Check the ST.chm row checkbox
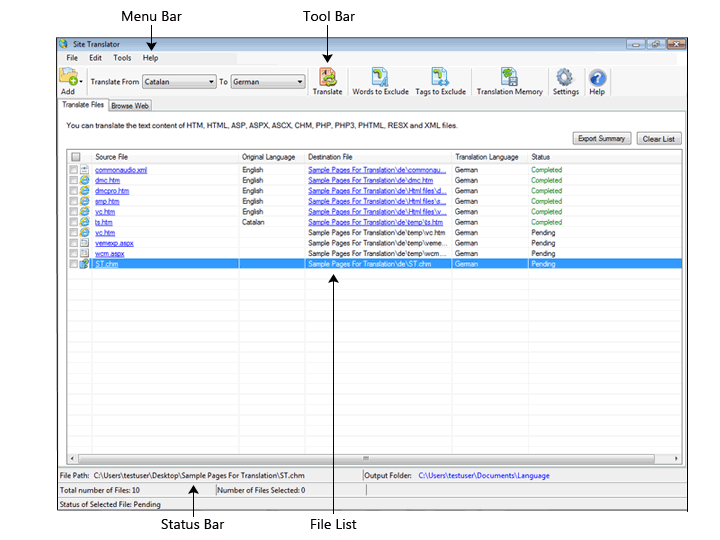720x540 pixels. click(73, 264)
